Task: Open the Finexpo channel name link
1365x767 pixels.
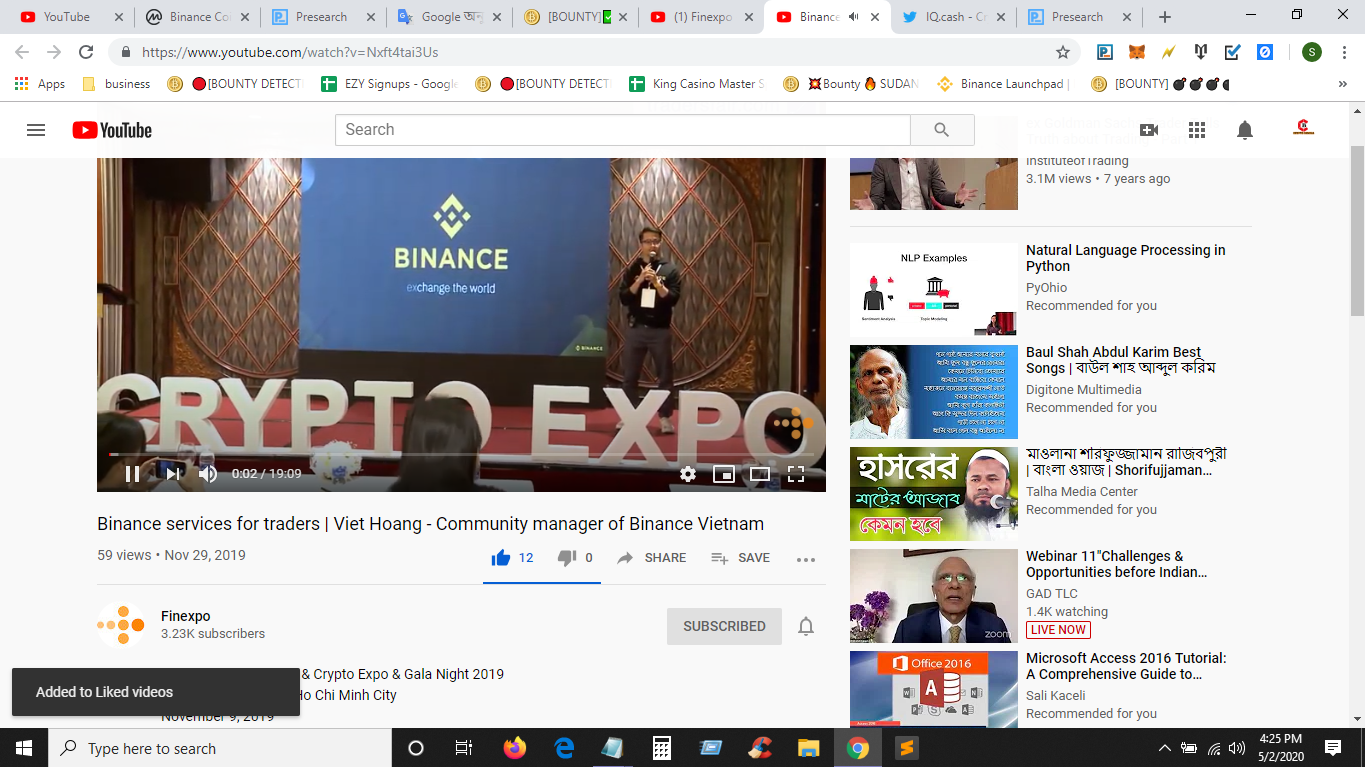Action: 186,616
